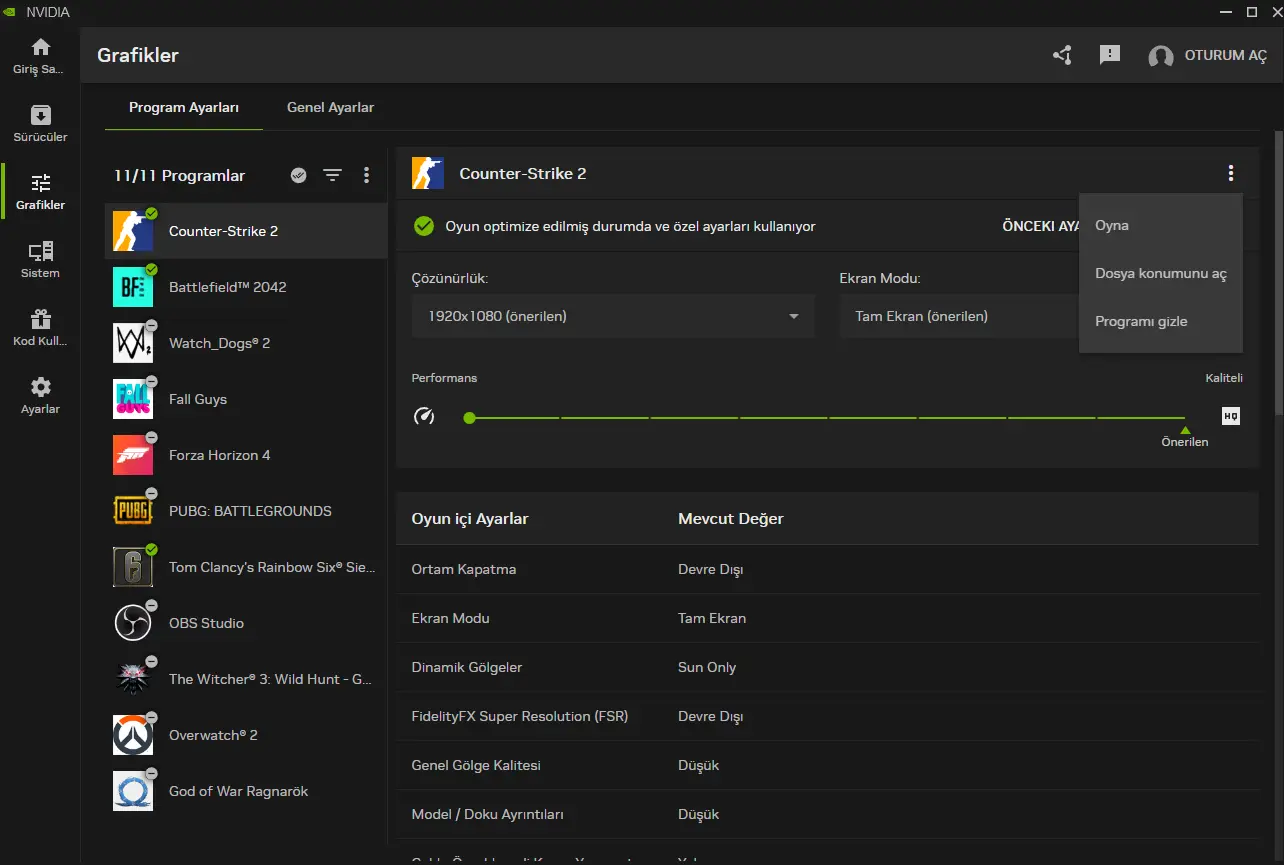Click the NVIDIA logo in title bar
Screen dimensions: 1284x865
coord(11,12)
